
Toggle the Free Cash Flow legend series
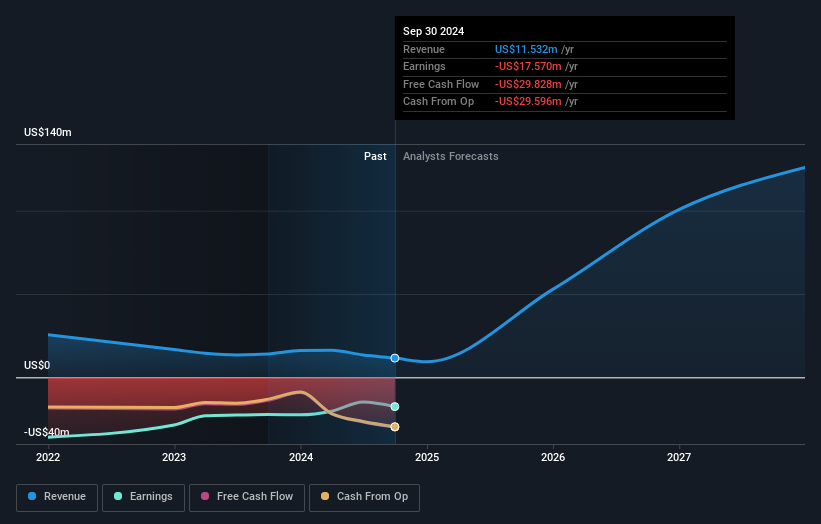(247, 497)
